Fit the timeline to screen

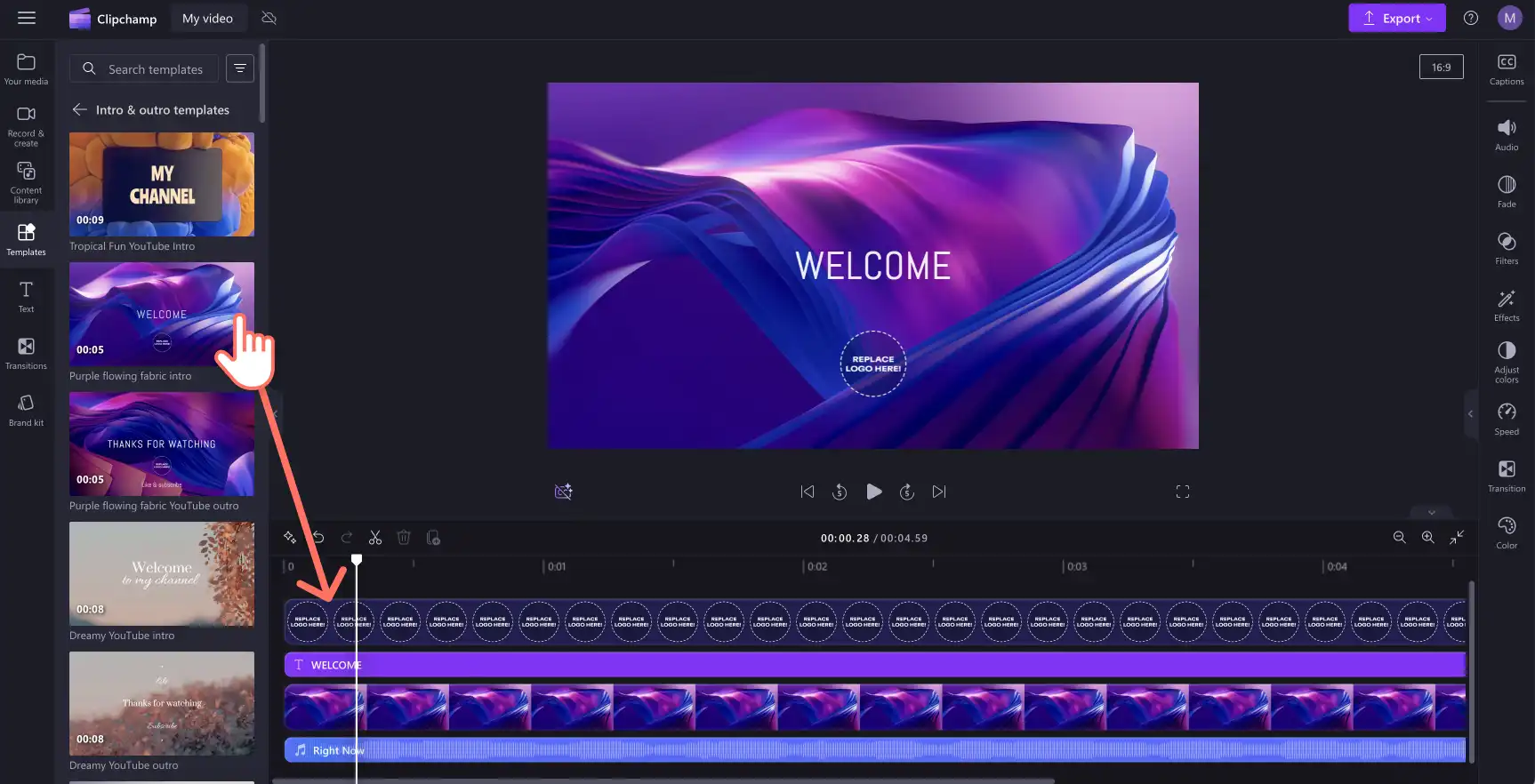1457,537
